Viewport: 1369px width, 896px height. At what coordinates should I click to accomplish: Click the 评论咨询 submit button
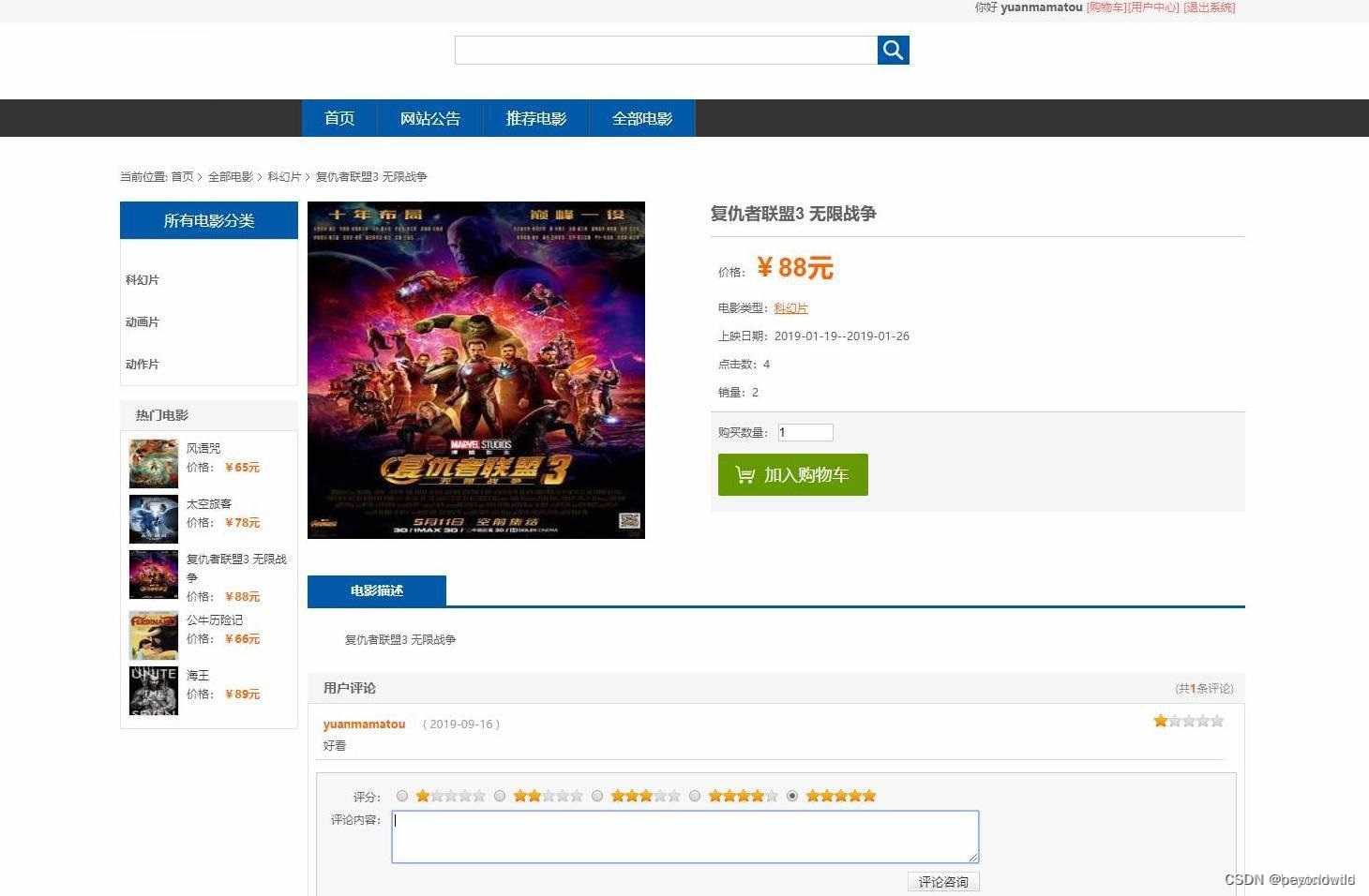(943, 882)
